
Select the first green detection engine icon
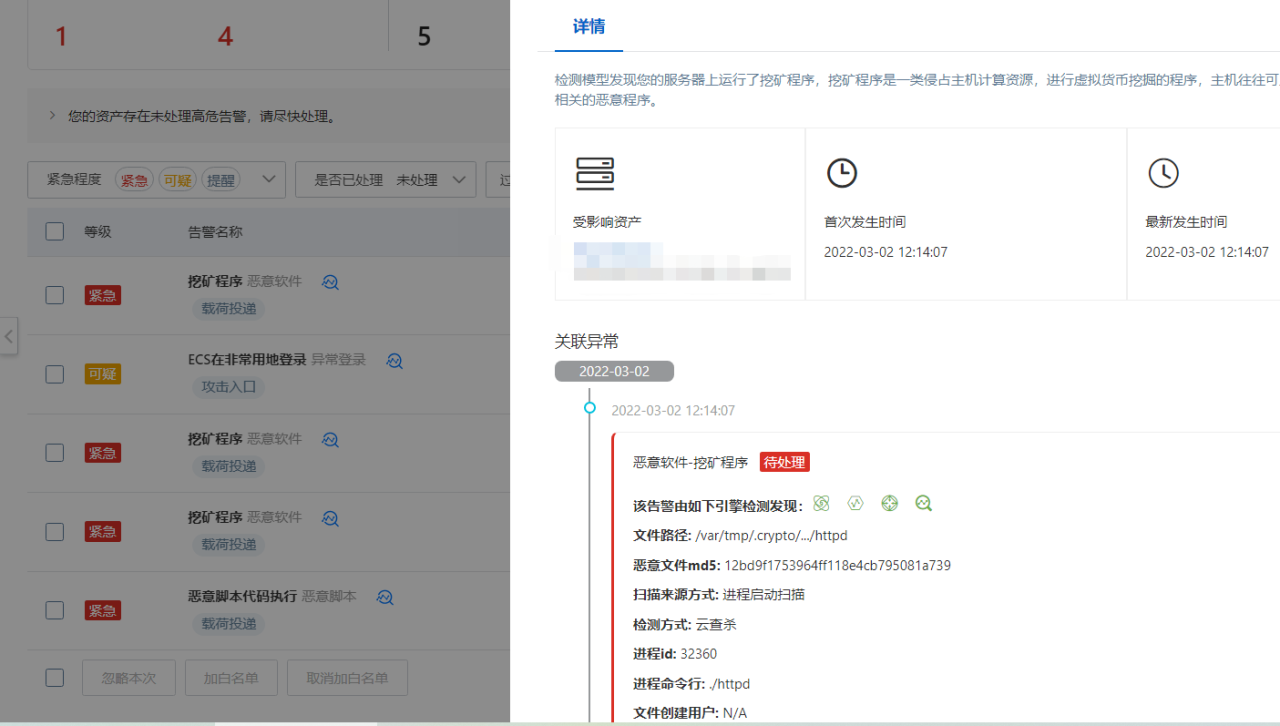pos(821,503)
